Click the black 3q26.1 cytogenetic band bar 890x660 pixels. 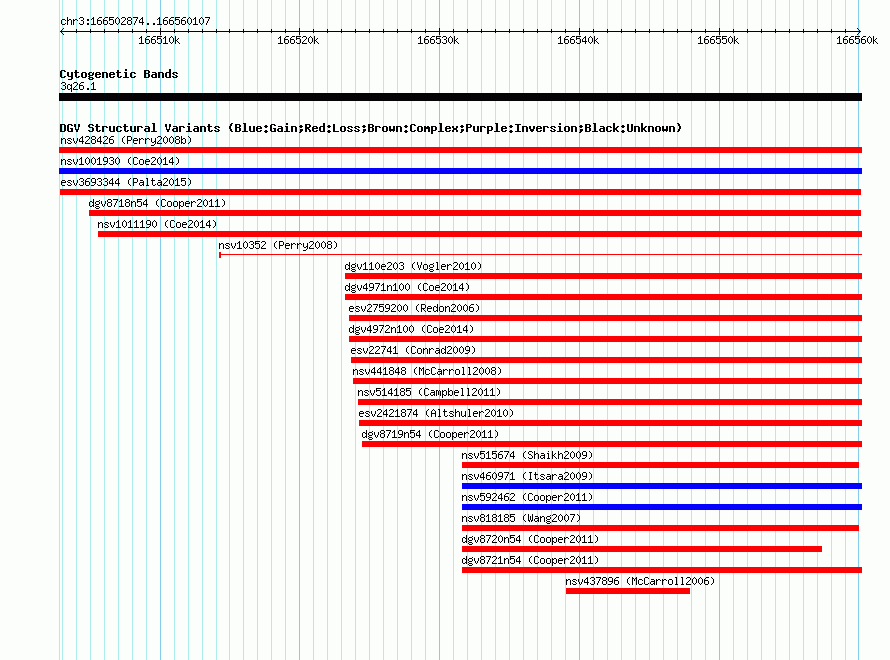[460, 97]
